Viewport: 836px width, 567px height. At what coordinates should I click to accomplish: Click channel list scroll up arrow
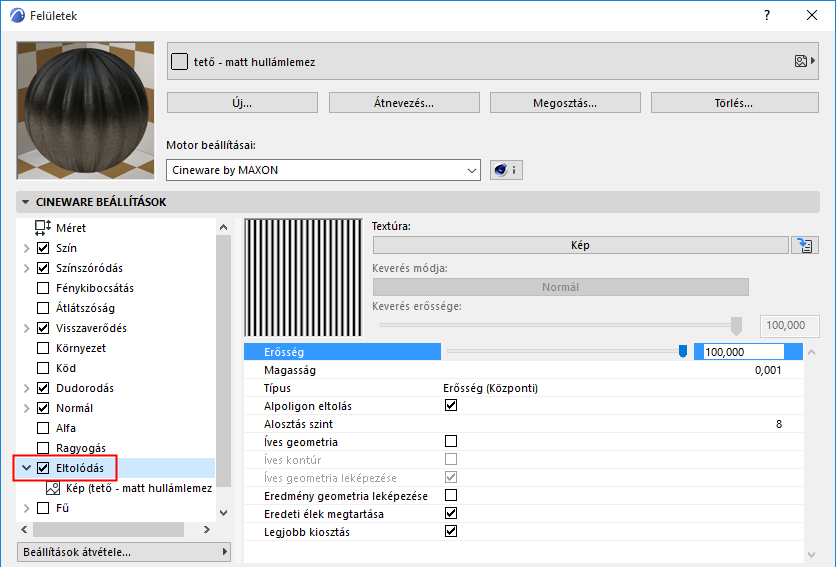[223, 227]
